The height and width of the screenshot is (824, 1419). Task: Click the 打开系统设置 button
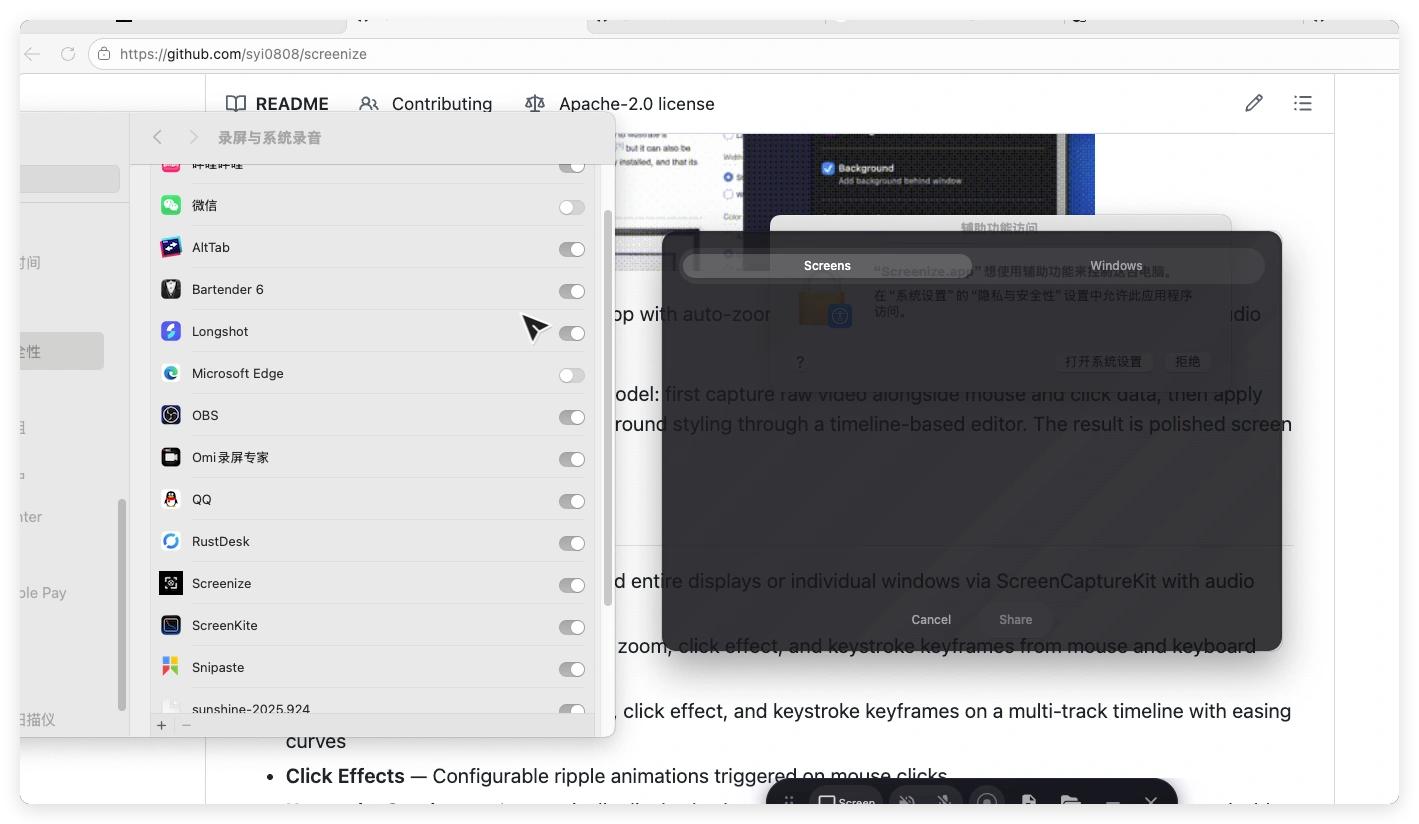(x=1102, y=362)
